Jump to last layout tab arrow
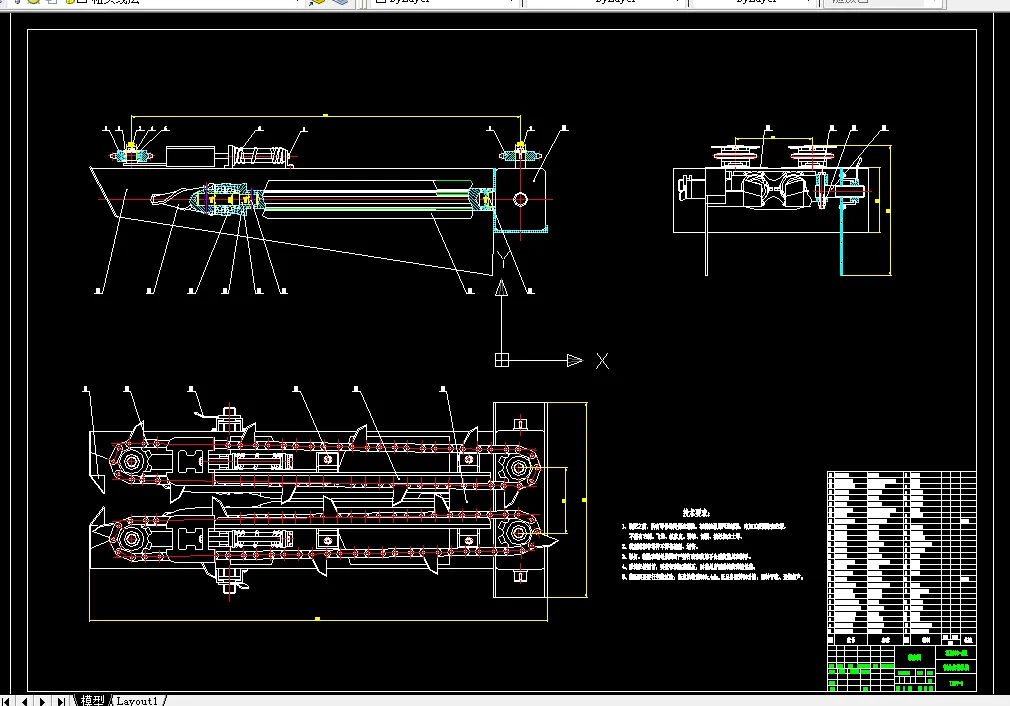This screenshot has width=1010, height=706. [x=61, y=701]
